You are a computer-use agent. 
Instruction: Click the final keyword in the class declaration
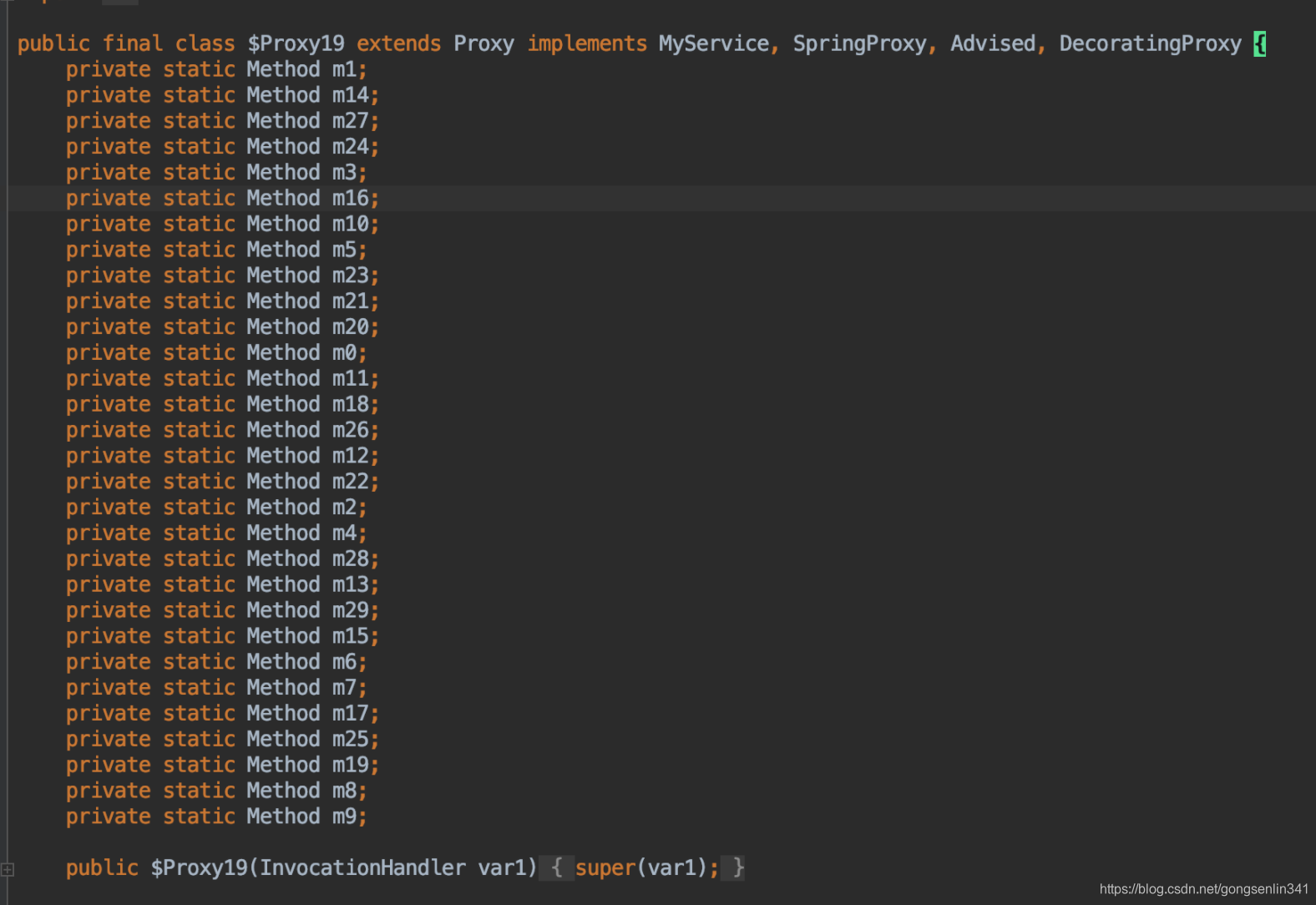click(133, 43)
